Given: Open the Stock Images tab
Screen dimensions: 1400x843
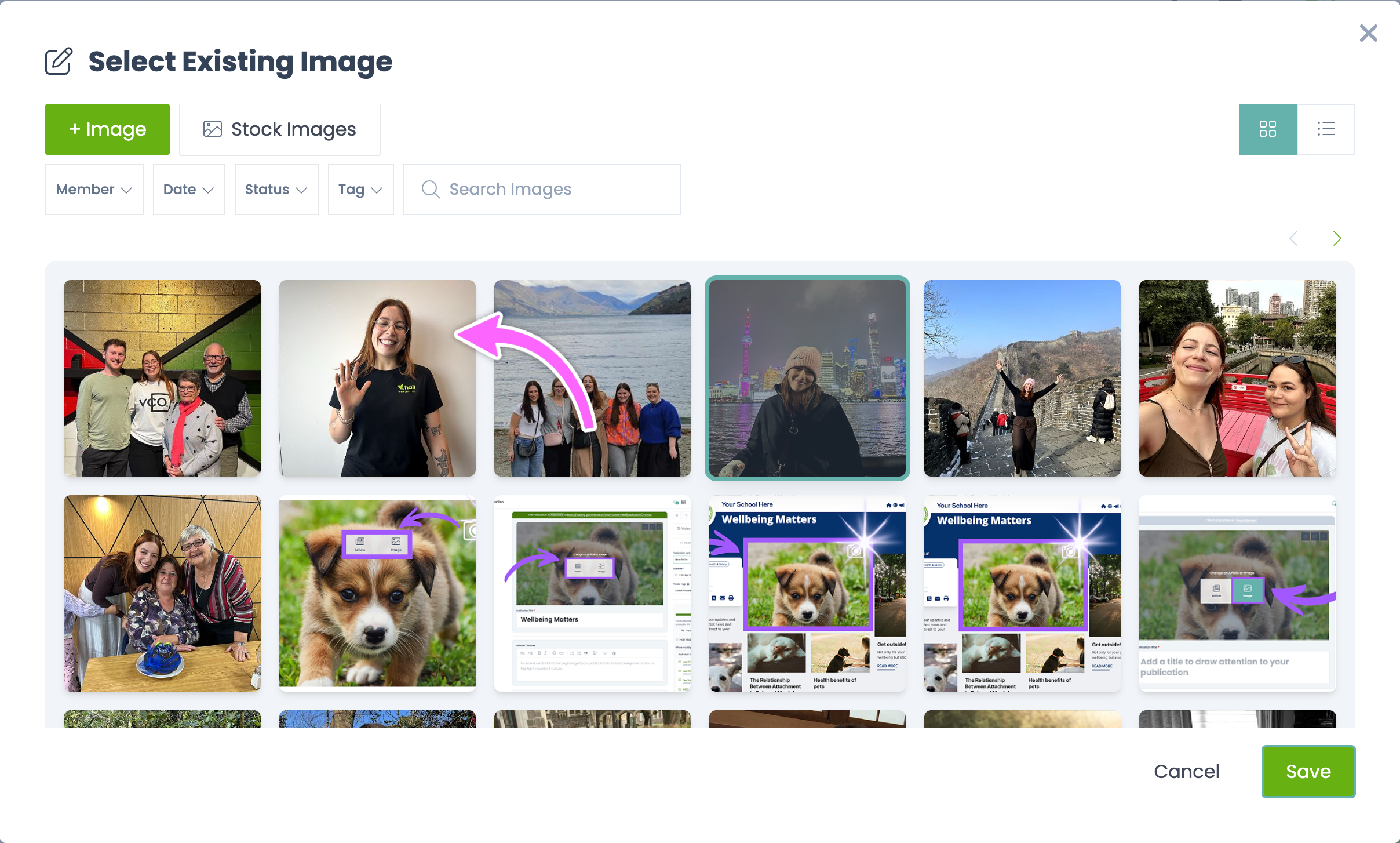Looking at the screenshot, I should tap(279, 129).
